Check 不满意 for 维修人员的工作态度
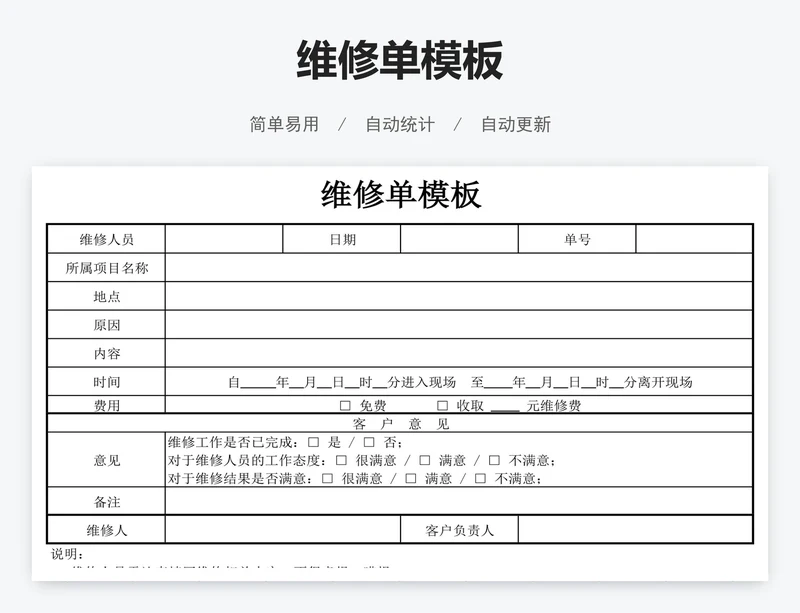The image size is (800, 613). (494, 460)
